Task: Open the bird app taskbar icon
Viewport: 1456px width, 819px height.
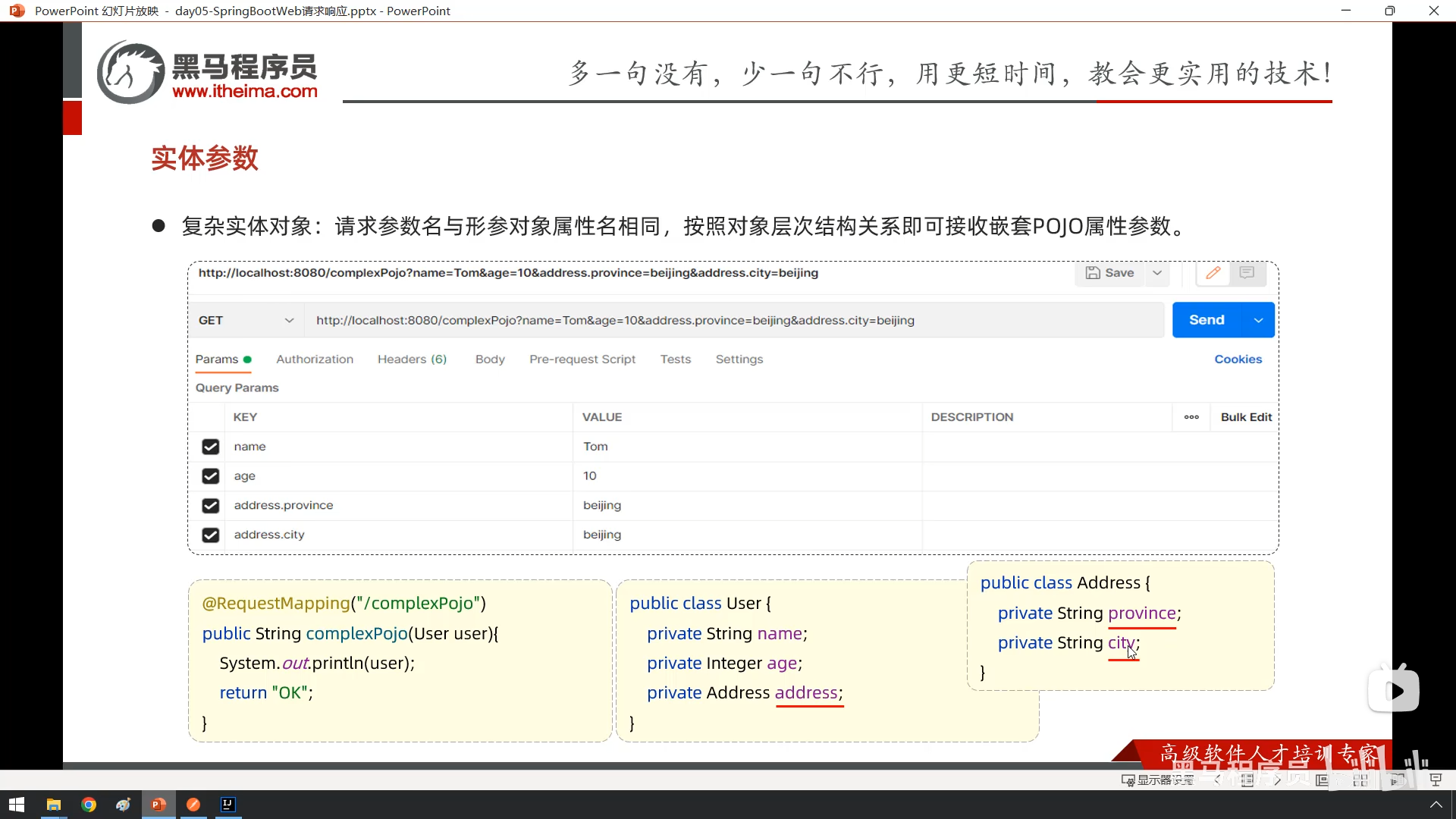Action: click(124, 805)
